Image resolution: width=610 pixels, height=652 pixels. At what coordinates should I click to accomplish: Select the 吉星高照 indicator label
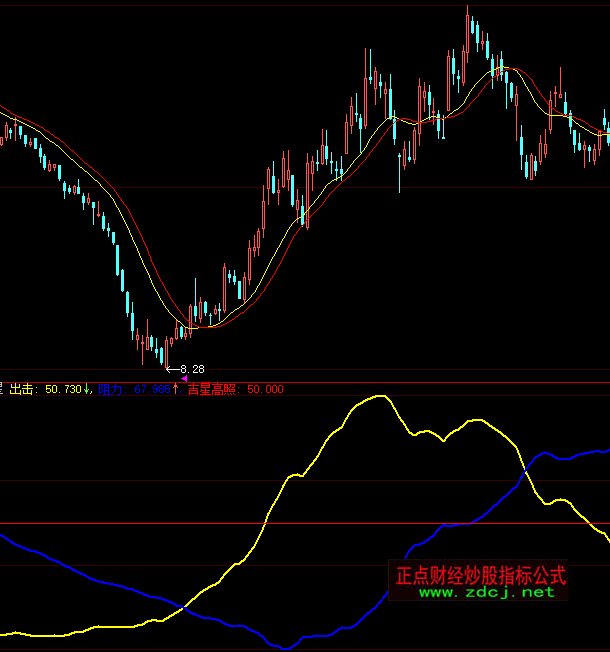tap(216, 389)
